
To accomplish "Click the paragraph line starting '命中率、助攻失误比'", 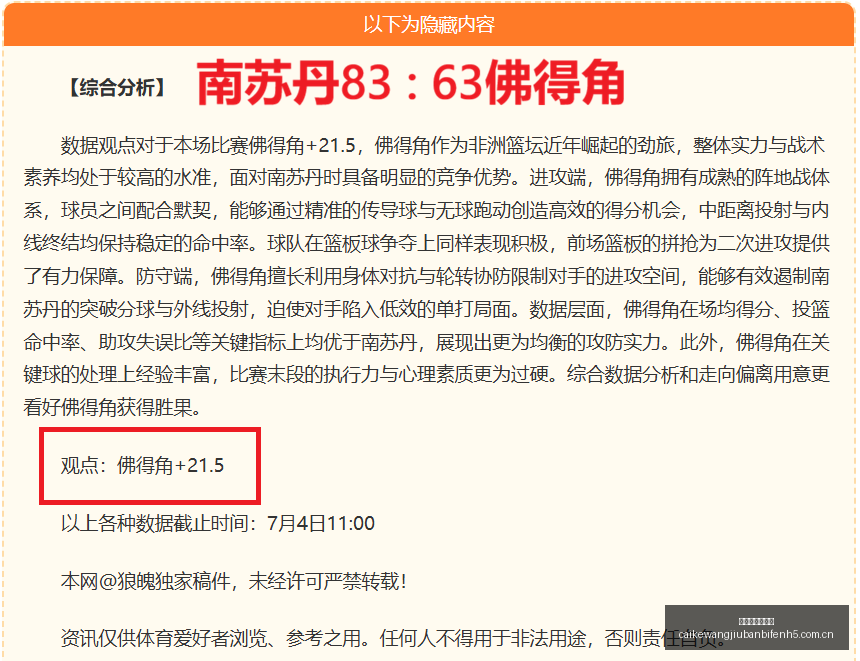I will 426,342.
